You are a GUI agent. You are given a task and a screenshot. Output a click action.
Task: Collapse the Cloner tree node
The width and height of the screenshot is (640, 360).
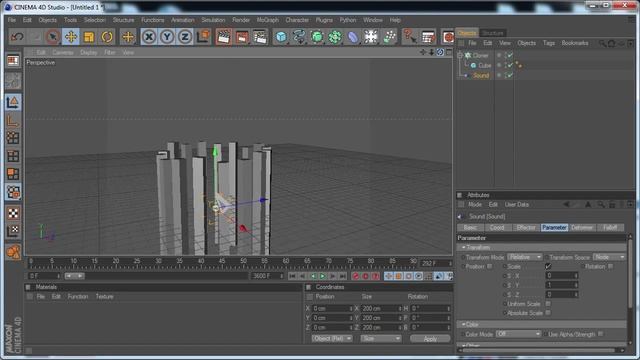tap(460, 55)
